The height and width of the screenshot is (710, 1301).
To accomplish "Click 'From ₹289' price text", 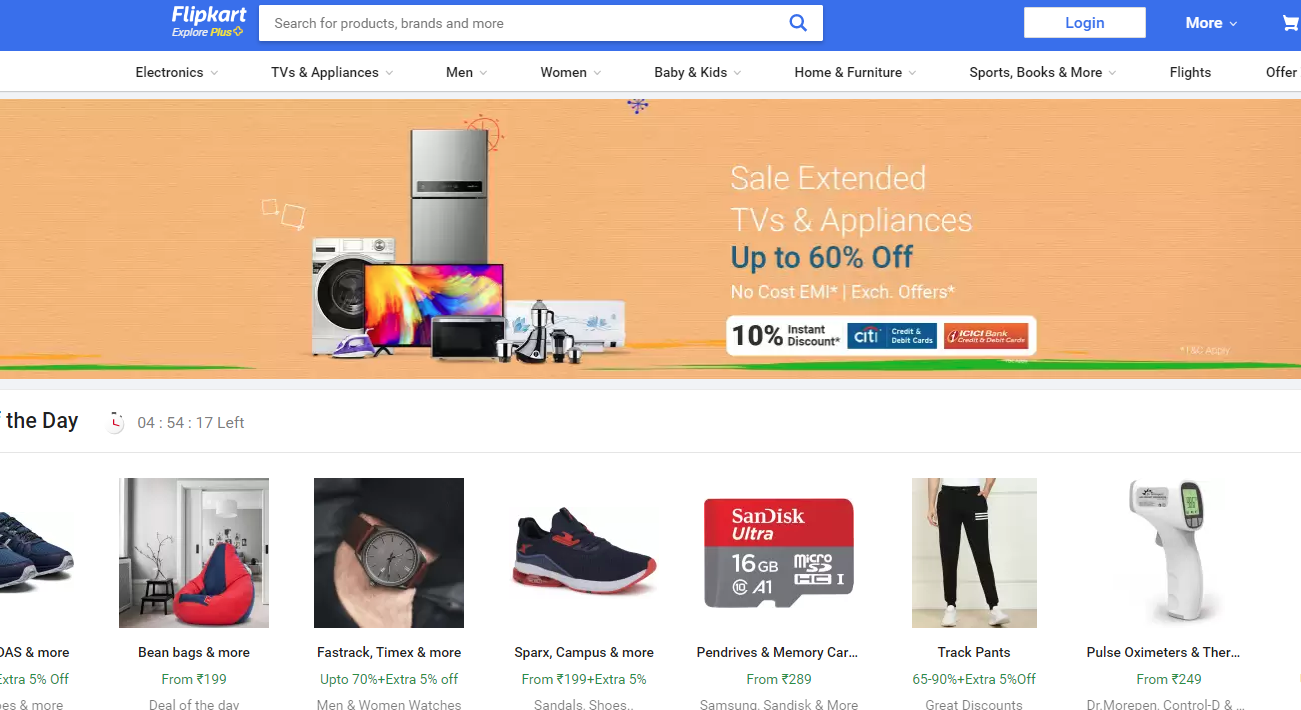I will 779,679.
